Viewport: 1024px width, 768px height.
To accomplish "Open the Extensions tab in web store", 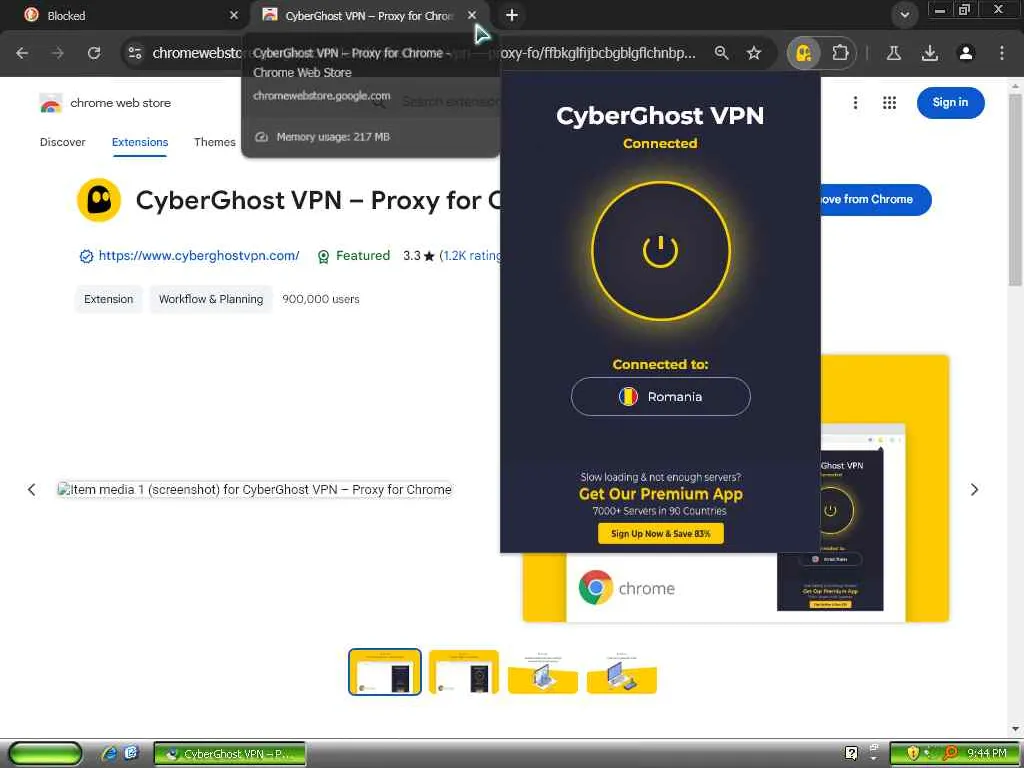I will [140, 142].
